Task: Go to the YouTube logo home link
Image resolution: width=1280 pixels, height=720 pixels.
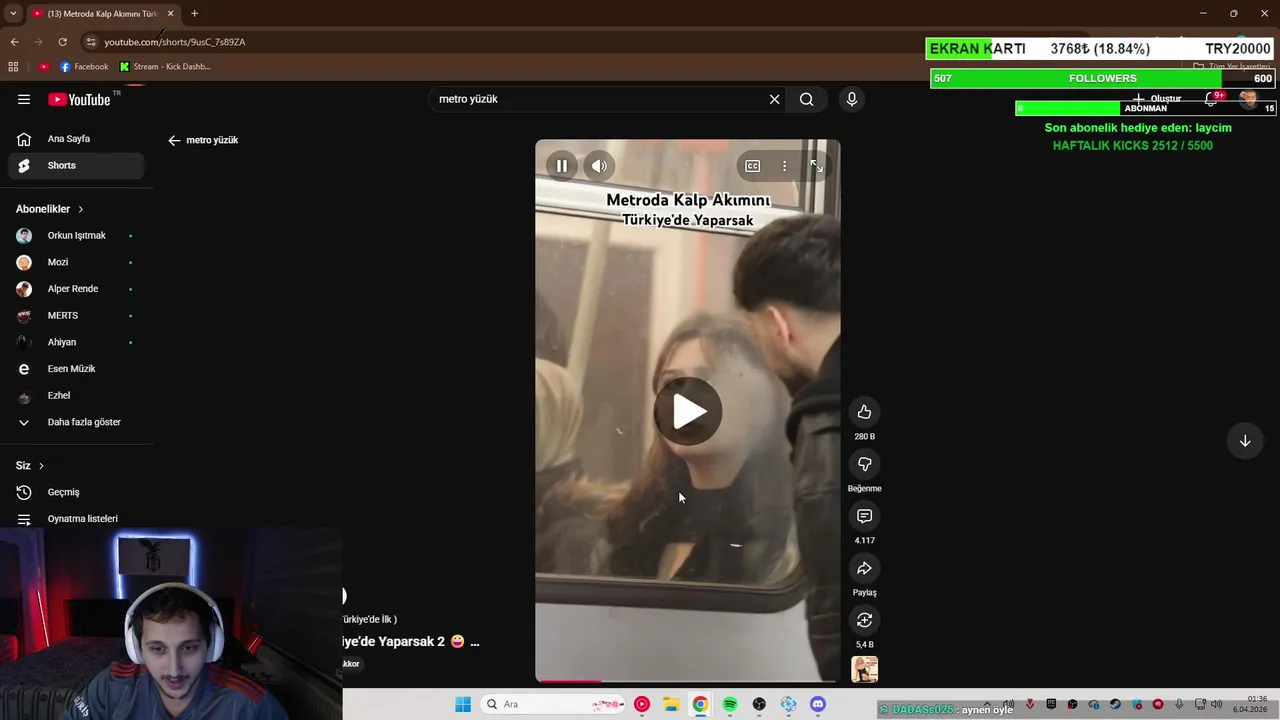Action: pos(79,99)
